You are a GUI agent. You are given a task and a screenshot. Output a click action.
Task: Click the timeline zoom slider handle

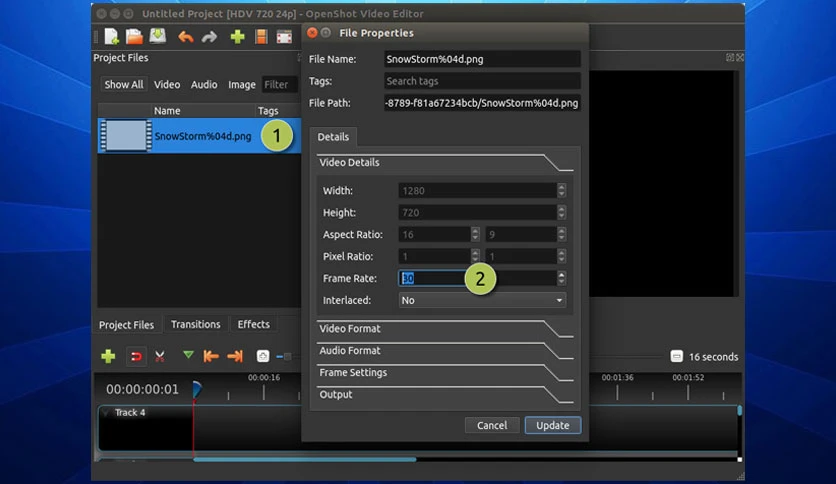tap(288, 357)
